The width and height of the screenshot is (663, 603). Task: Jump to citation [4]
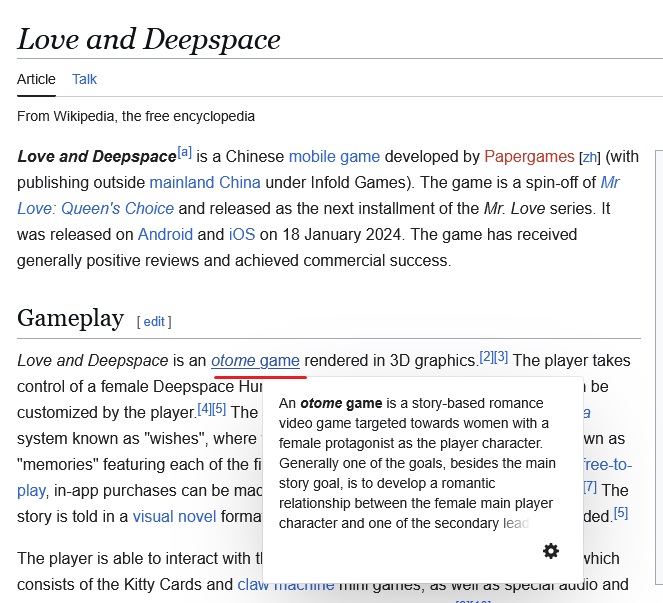[205, 409]
